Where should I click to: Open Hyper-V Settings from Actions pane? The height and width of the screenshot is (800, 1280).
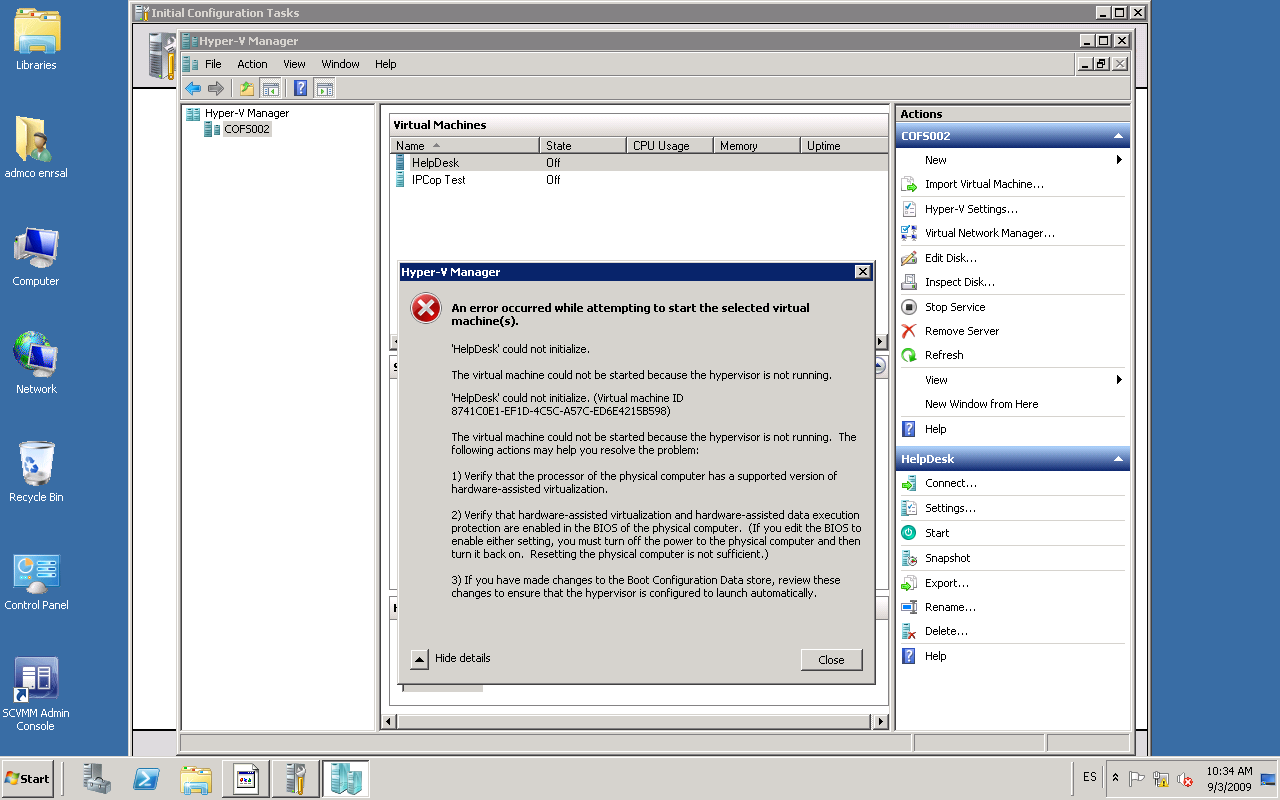973,208
